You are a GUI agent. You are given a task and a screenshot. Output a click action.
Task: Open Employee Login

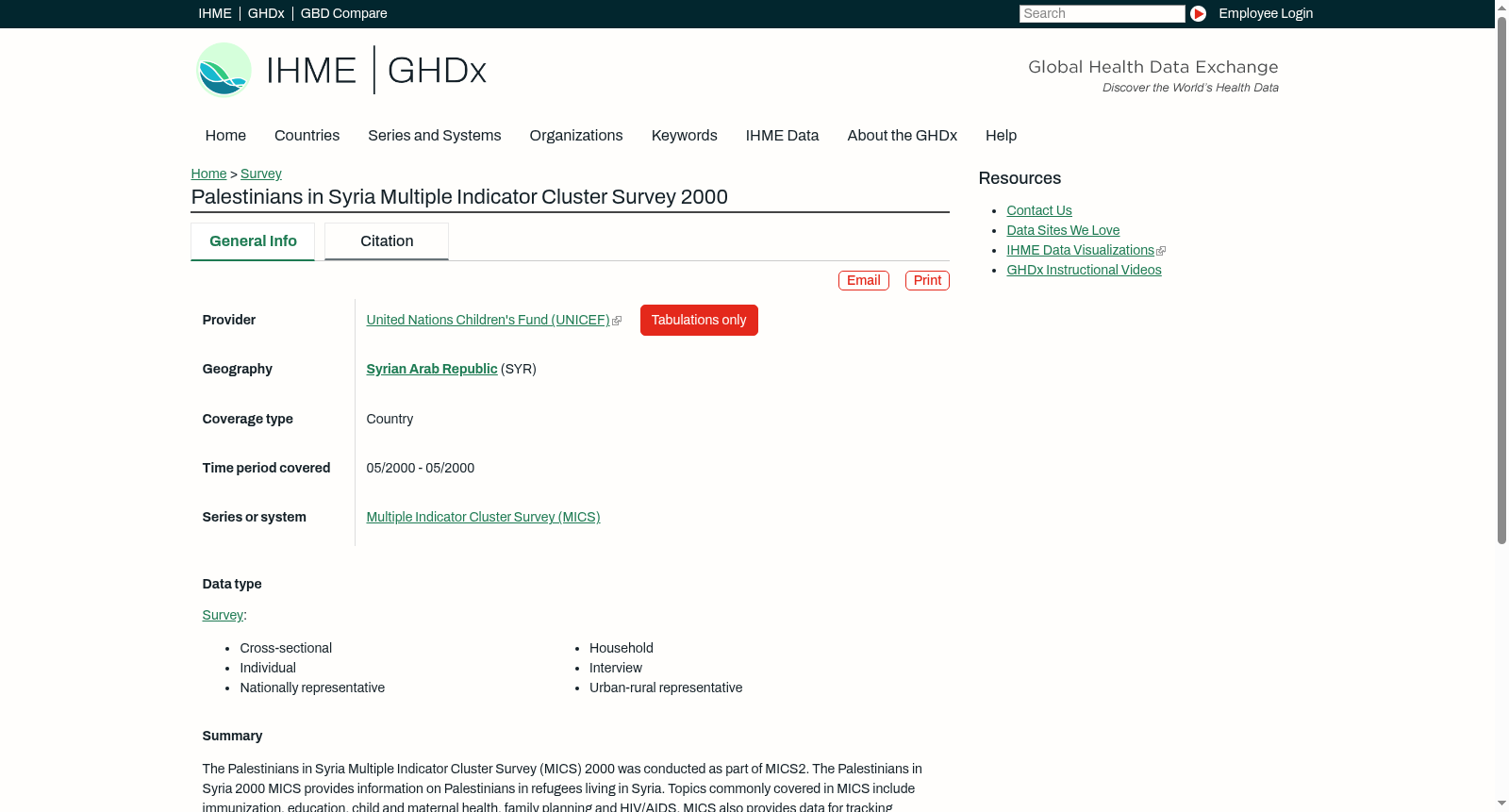(x=1266, y=13)
